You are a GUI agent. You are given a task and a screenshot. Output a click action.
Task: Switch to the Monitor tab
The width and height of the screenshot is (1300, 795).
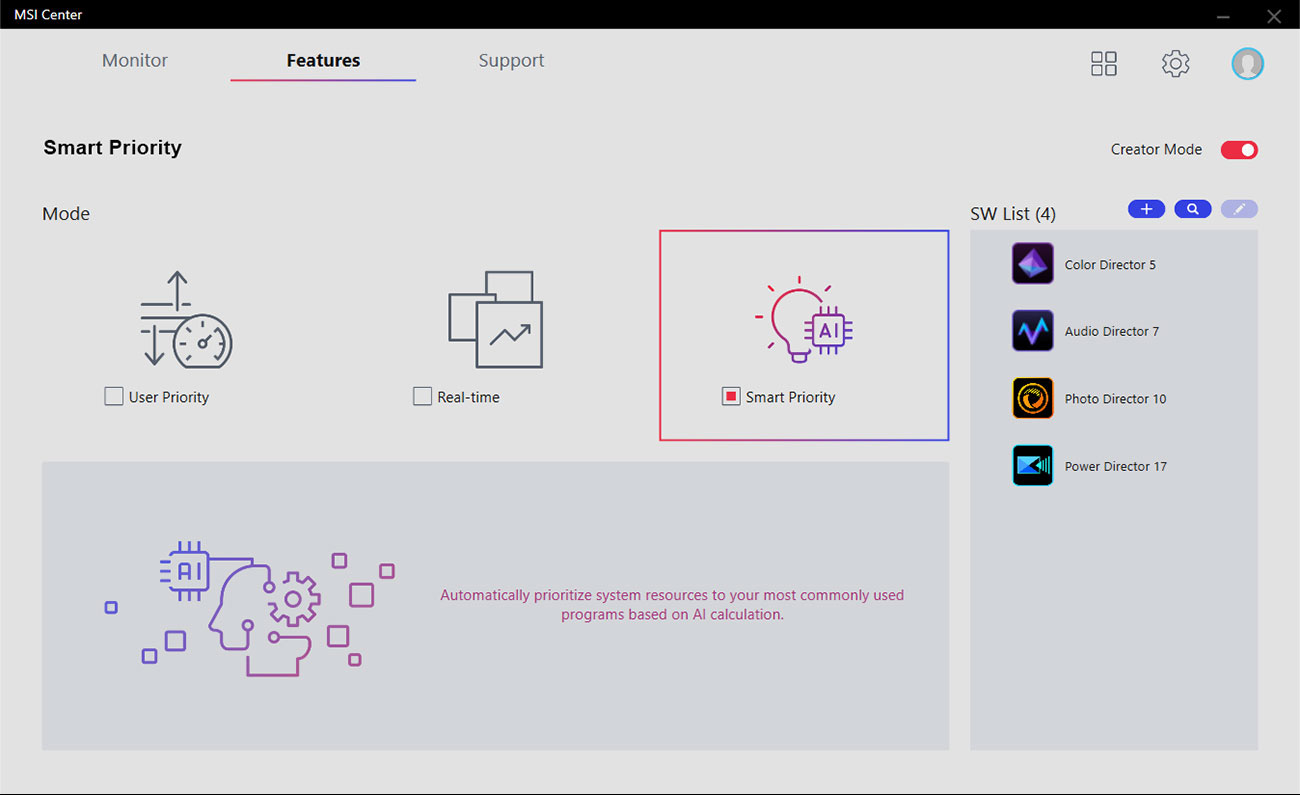click(135, 61)
